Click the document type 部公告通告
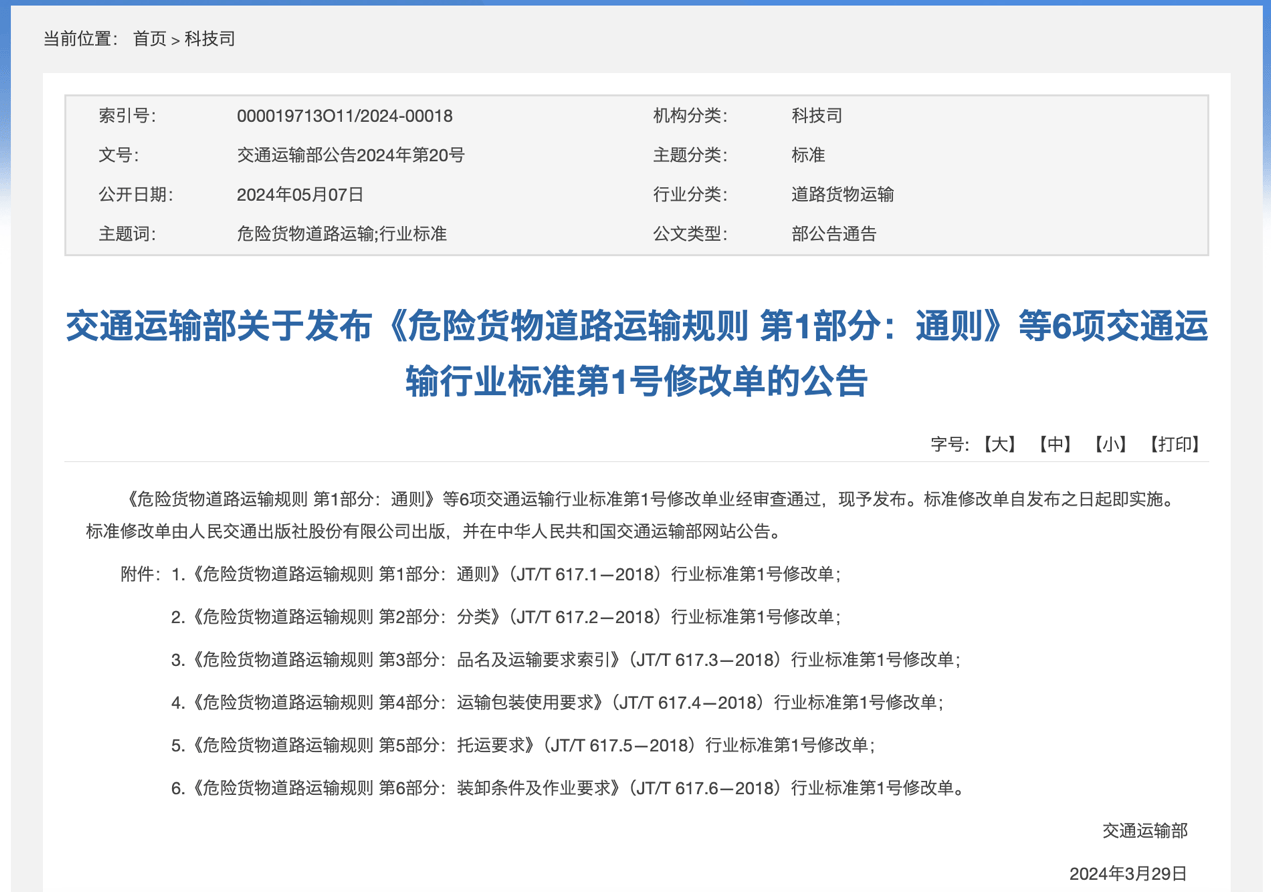 tap(833, 234)
